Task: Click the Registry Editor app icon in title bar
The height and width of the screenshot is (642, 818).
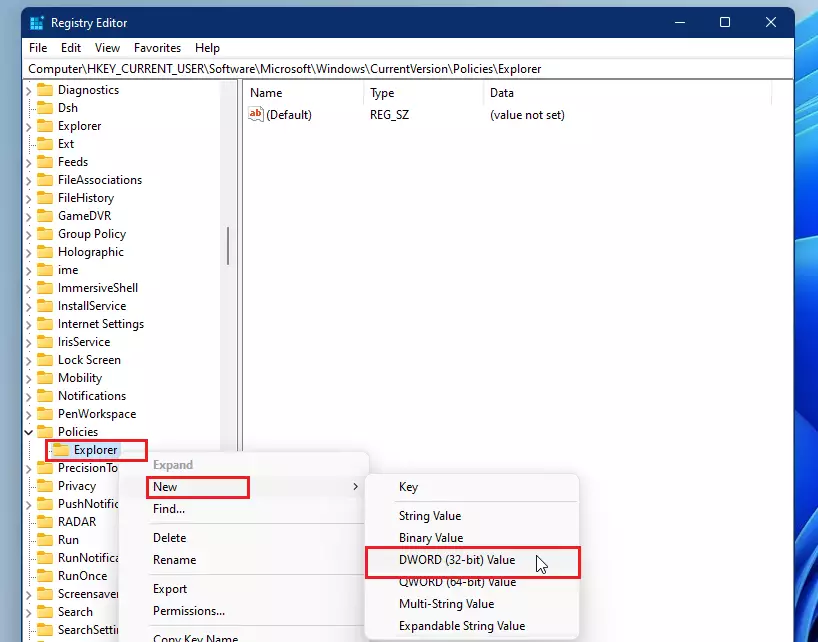Action: coord(37,23)
